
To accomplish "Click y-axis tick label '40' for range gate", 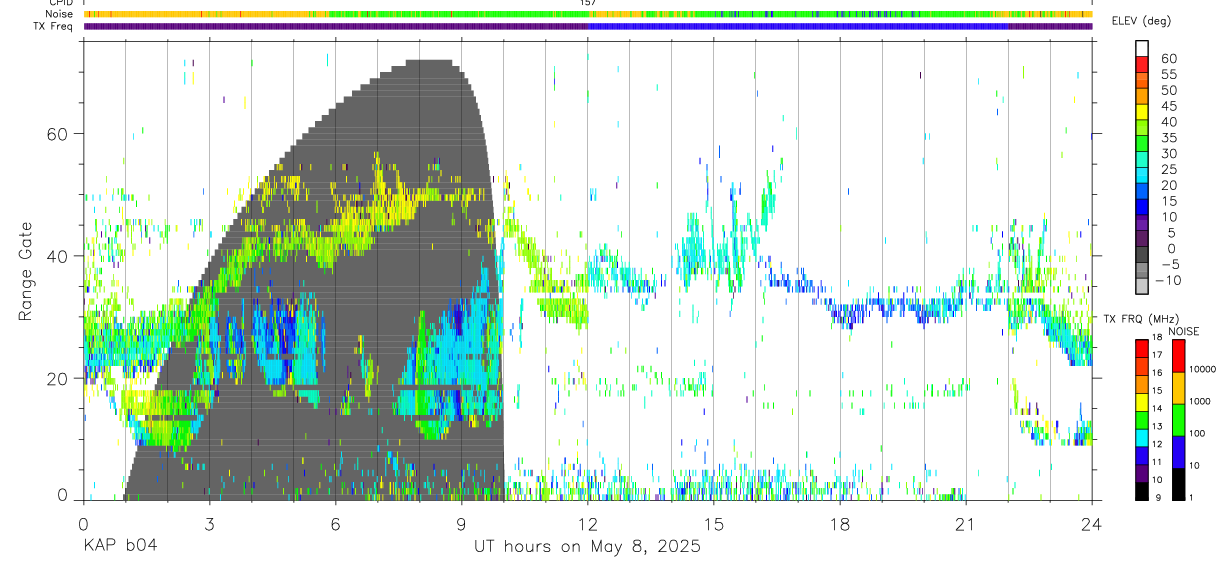I will point(56,256).
